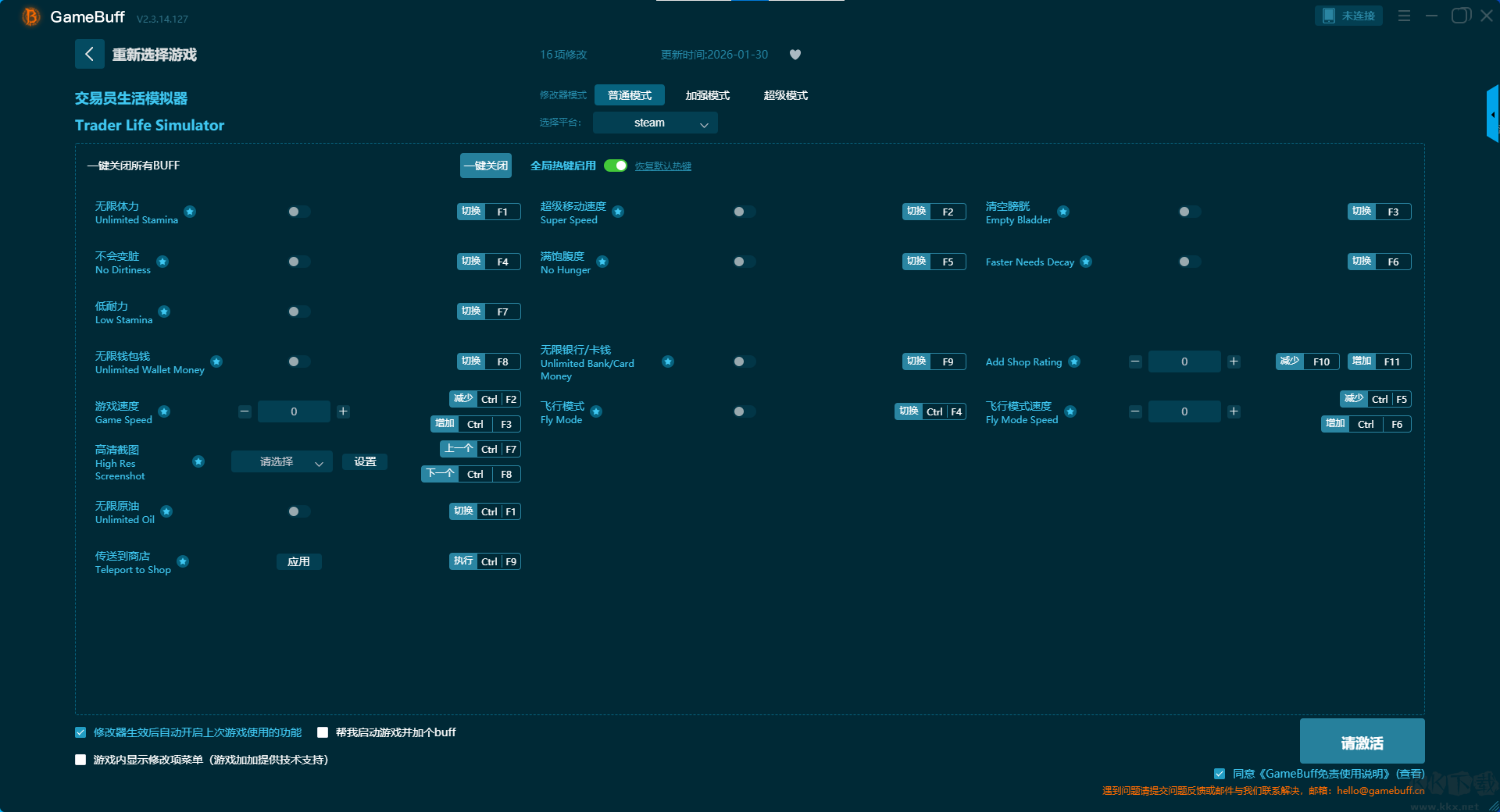The height and width of the screenshot is (812, 1500).
Task: Select 超级模式 super mode tab
Action: point(785,95)
